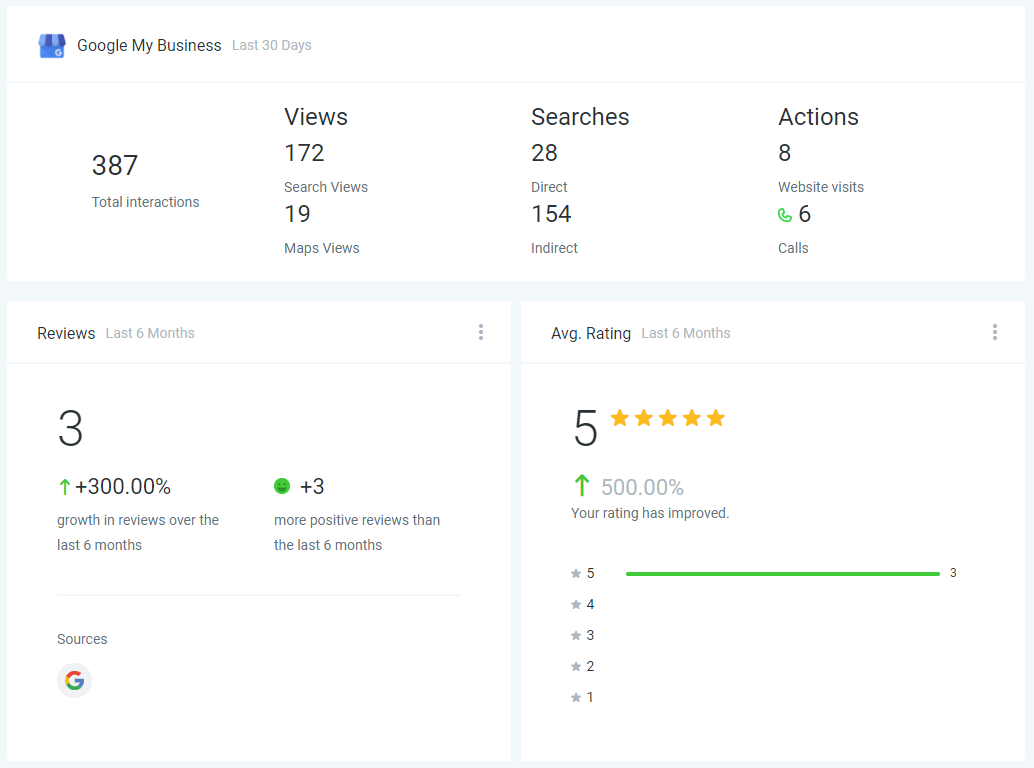Click the green phone Calls icon

tap(785, 215)
